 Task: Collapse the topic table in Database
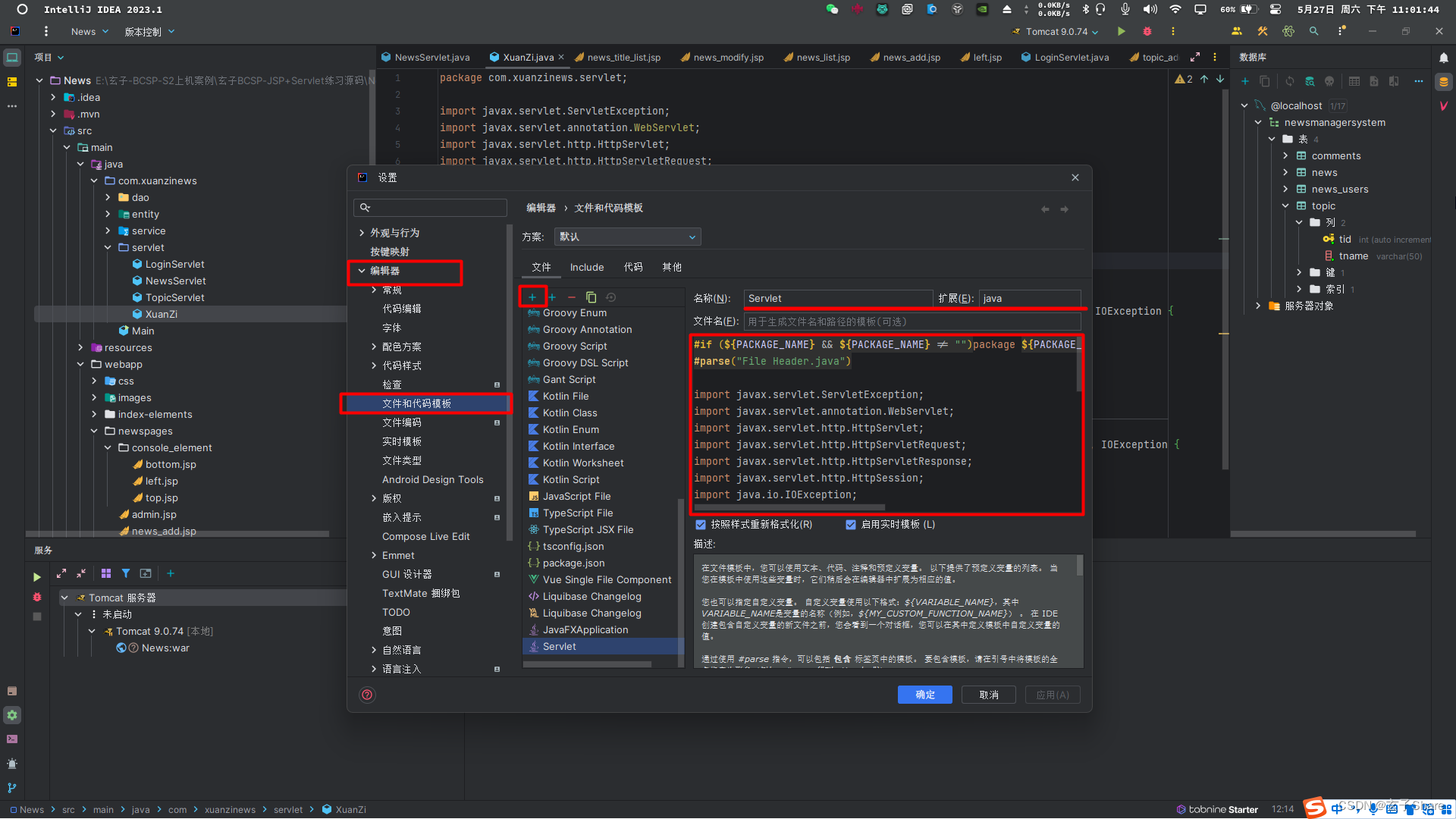1285,206
